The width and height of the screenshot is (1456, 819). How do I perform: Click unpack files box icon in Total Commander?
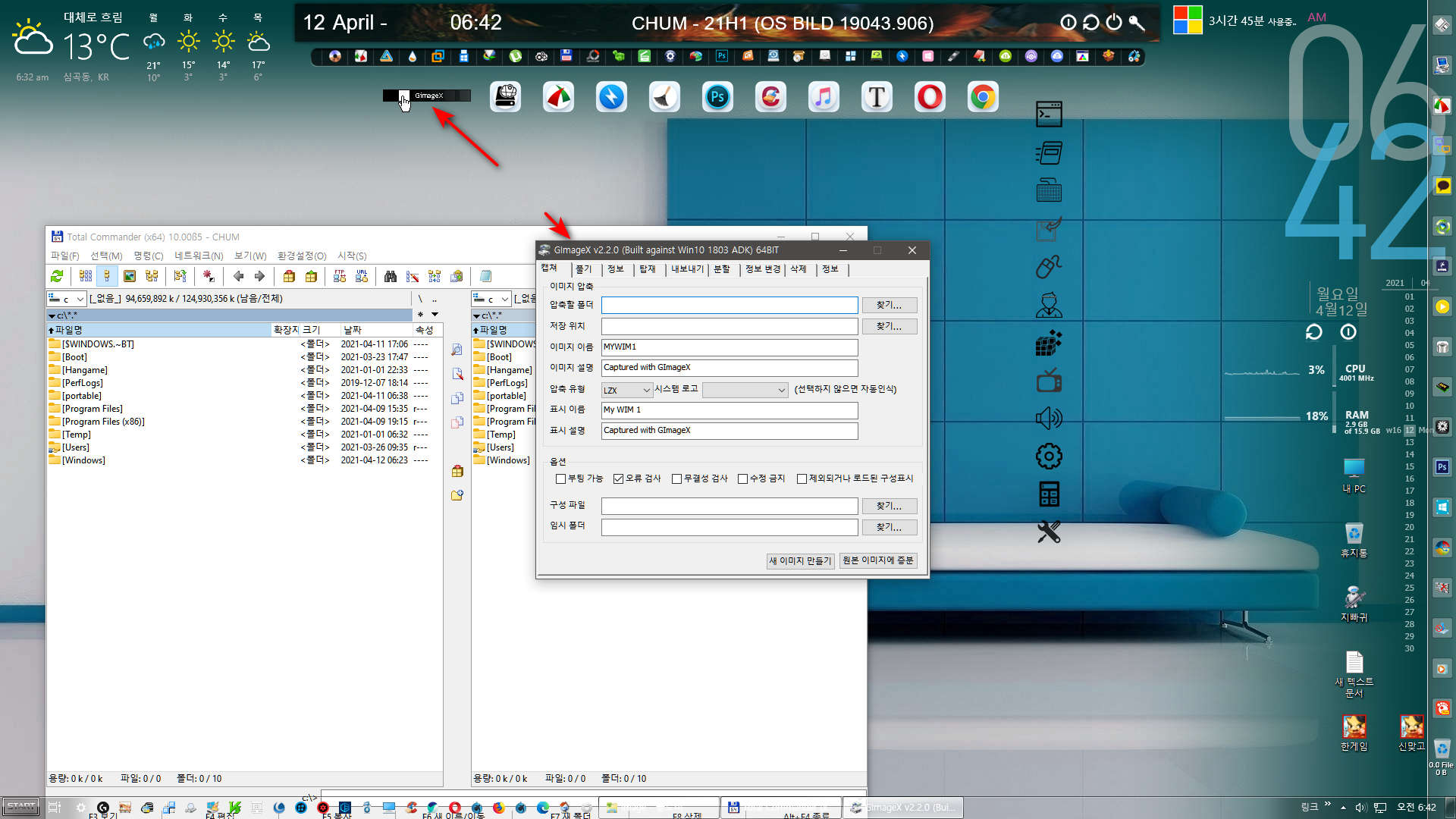311,276
